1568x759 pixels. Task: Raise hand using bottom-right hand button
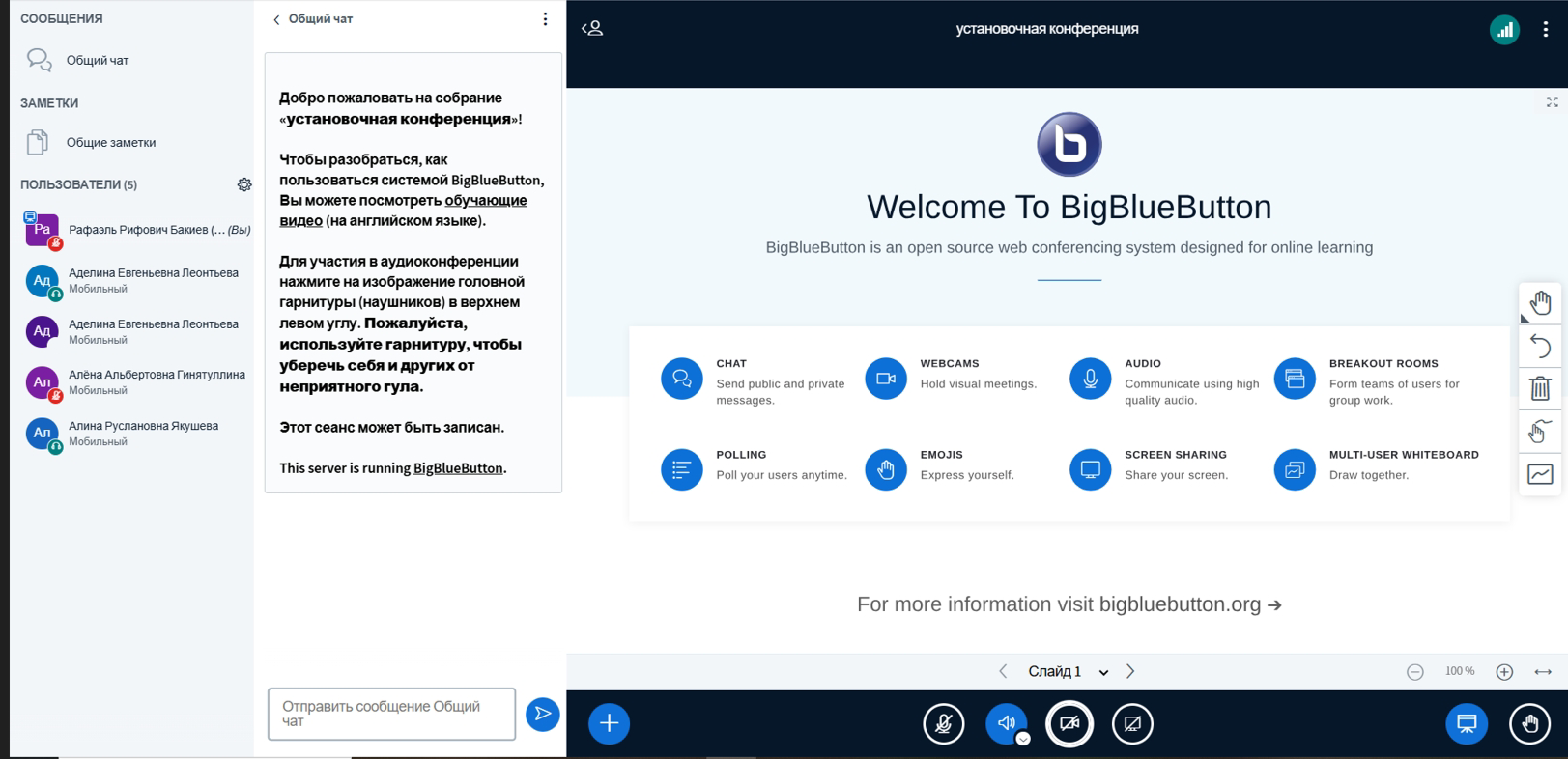pos(1529,723)
